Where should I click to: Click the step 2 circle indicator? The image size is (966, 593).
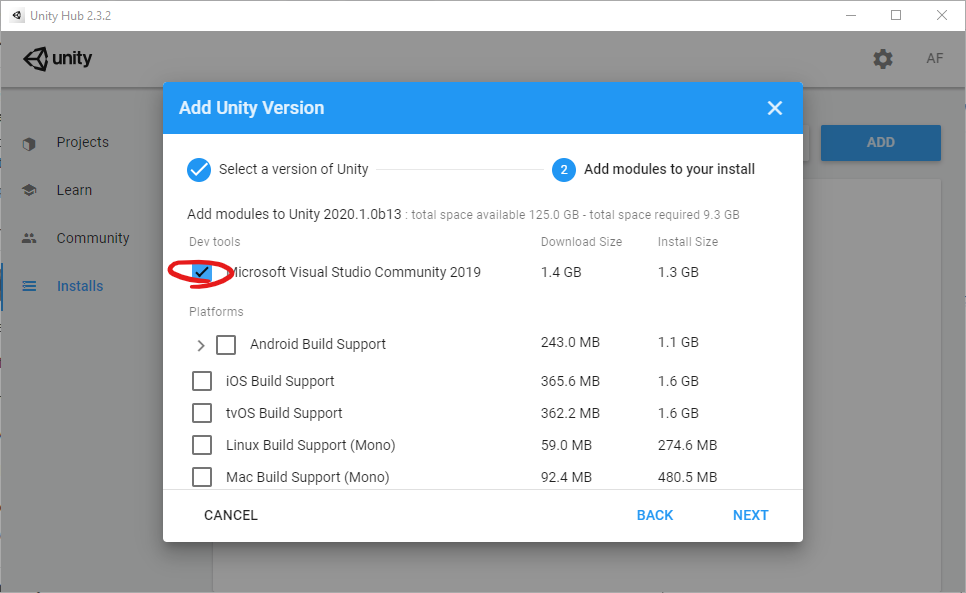564,170
